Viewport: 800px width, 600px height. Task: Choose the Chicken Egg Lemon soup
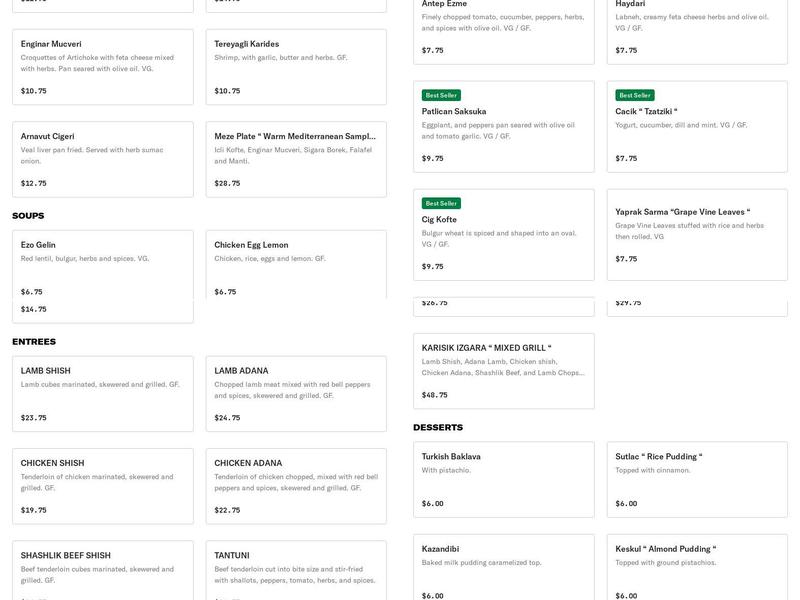[x=296, y=265]
